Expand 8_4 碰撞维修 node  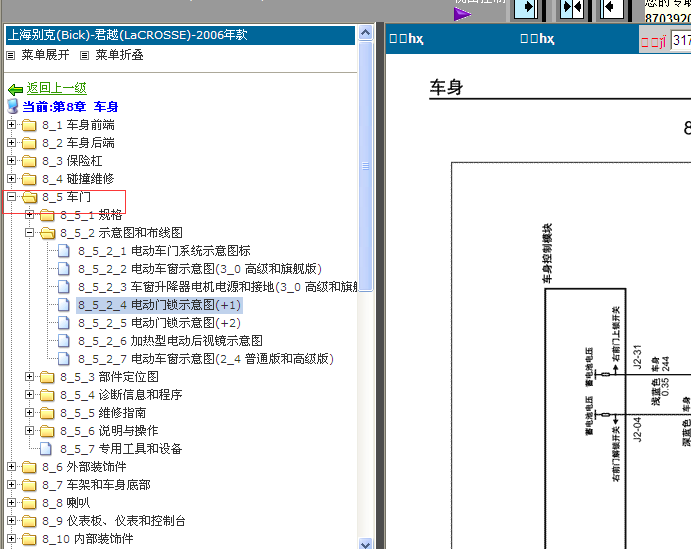(x=11, y=179)
